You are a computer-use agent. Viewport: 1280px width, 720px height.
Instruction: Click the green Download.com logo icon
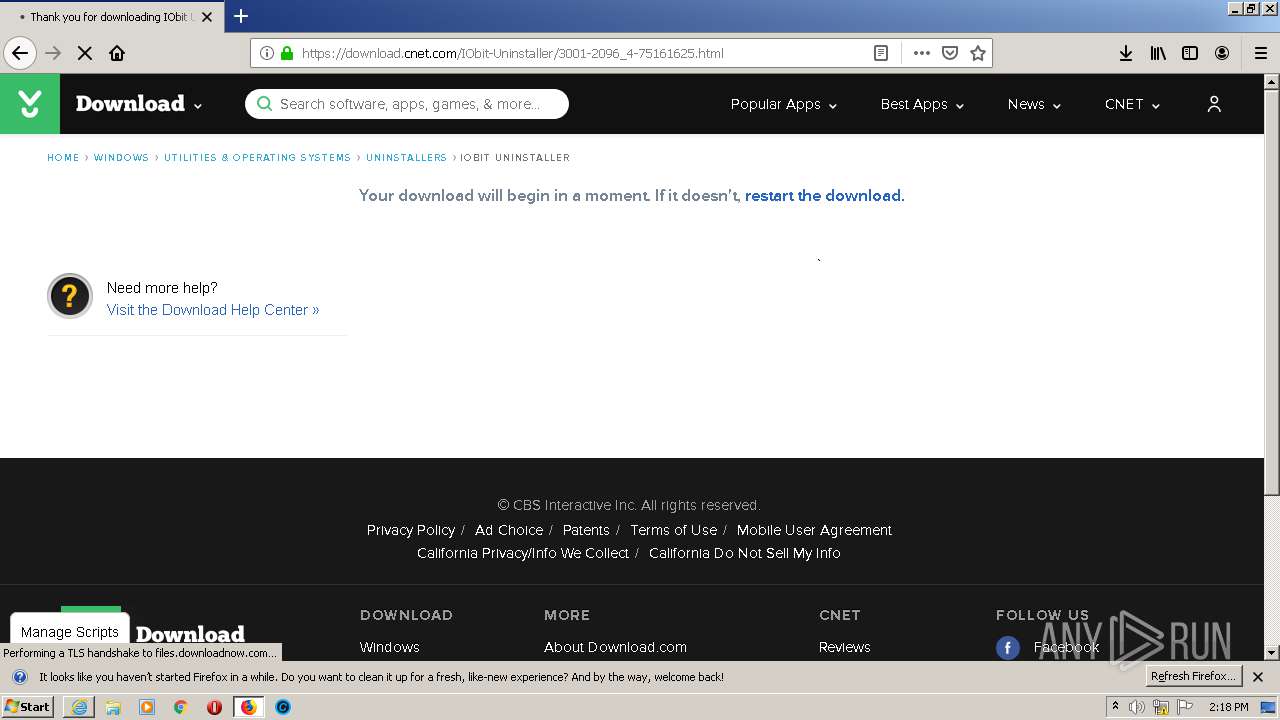[30, 104]
